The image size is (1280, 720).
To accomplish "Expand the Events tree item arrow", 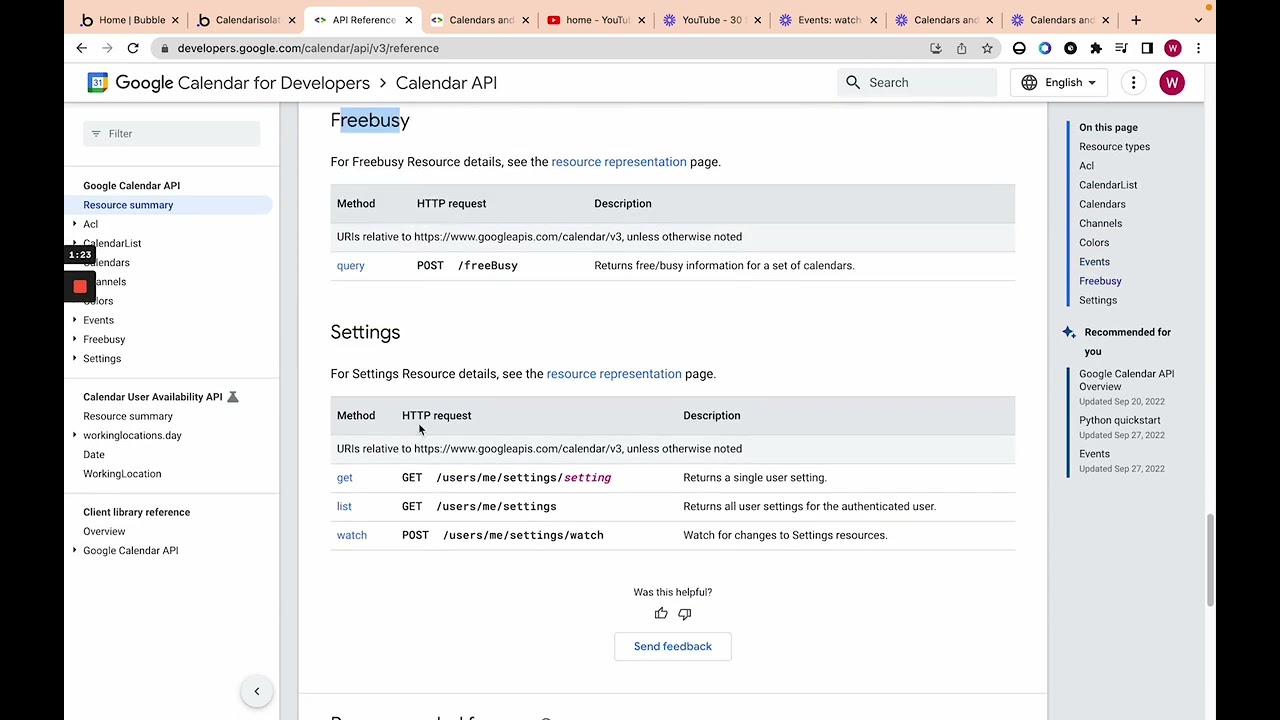I will (x=75, y=320).
